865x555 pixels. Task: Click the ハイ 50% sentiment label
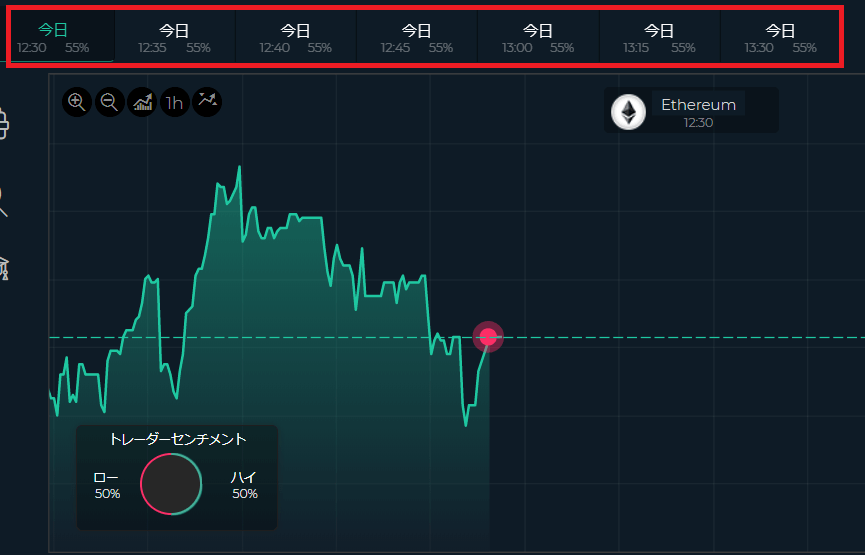pyautogui.click(x=244, y=485)
